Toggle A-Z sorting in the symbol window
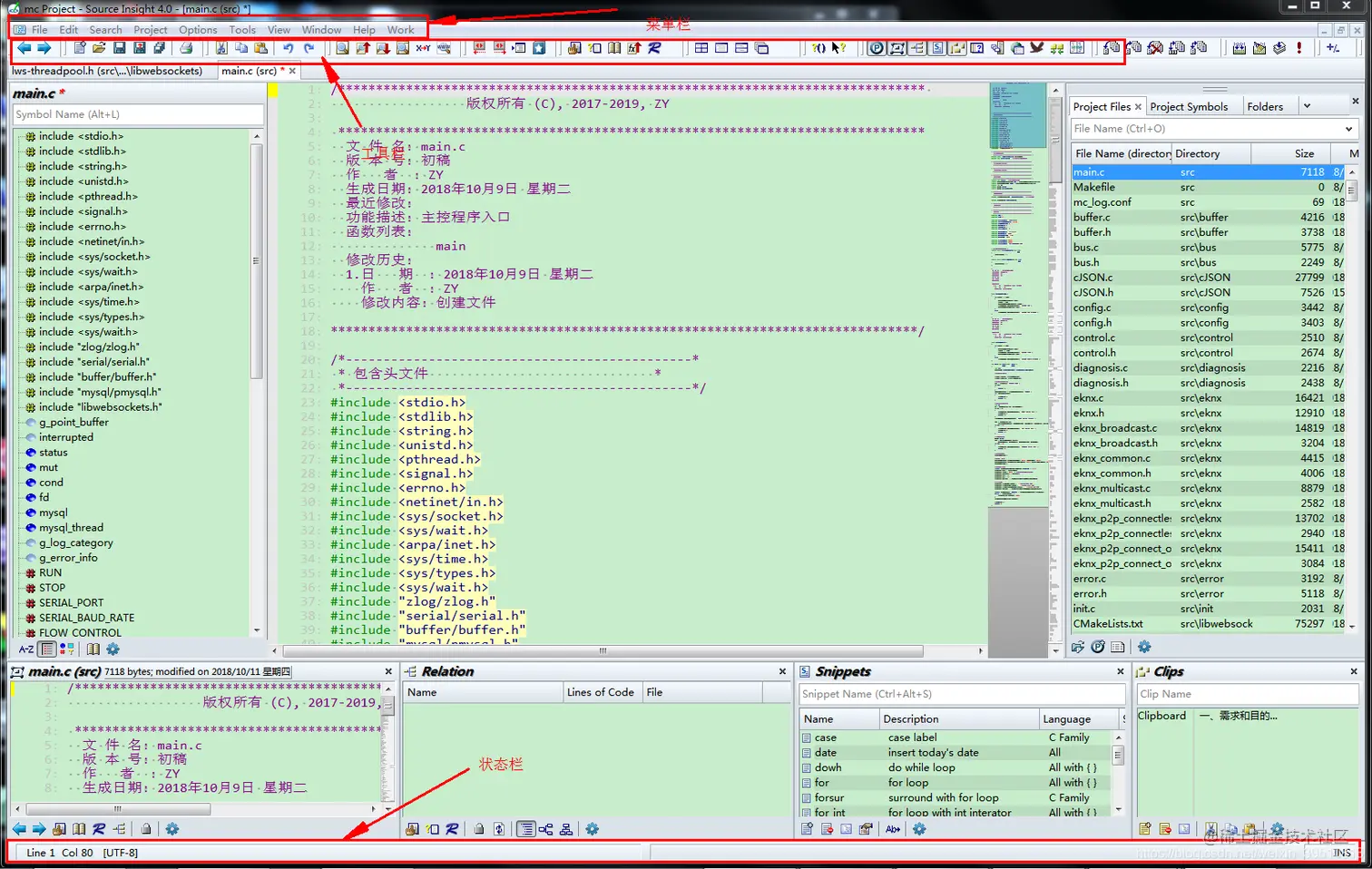Viewport: 1372px width, 869px height. (x=26, y=649)
